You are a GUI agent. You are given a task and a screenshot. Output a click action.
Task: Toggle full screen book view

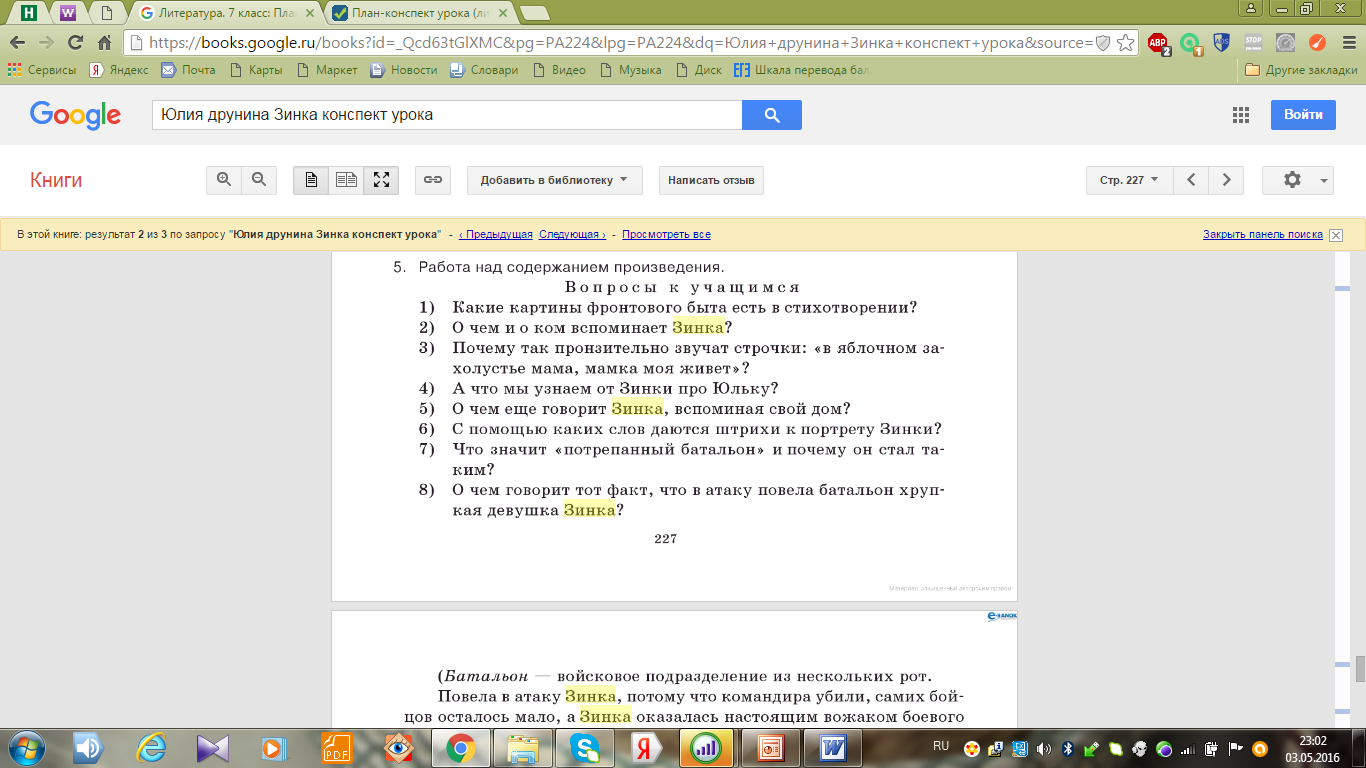pyautogui.click(x=381, y=180)
